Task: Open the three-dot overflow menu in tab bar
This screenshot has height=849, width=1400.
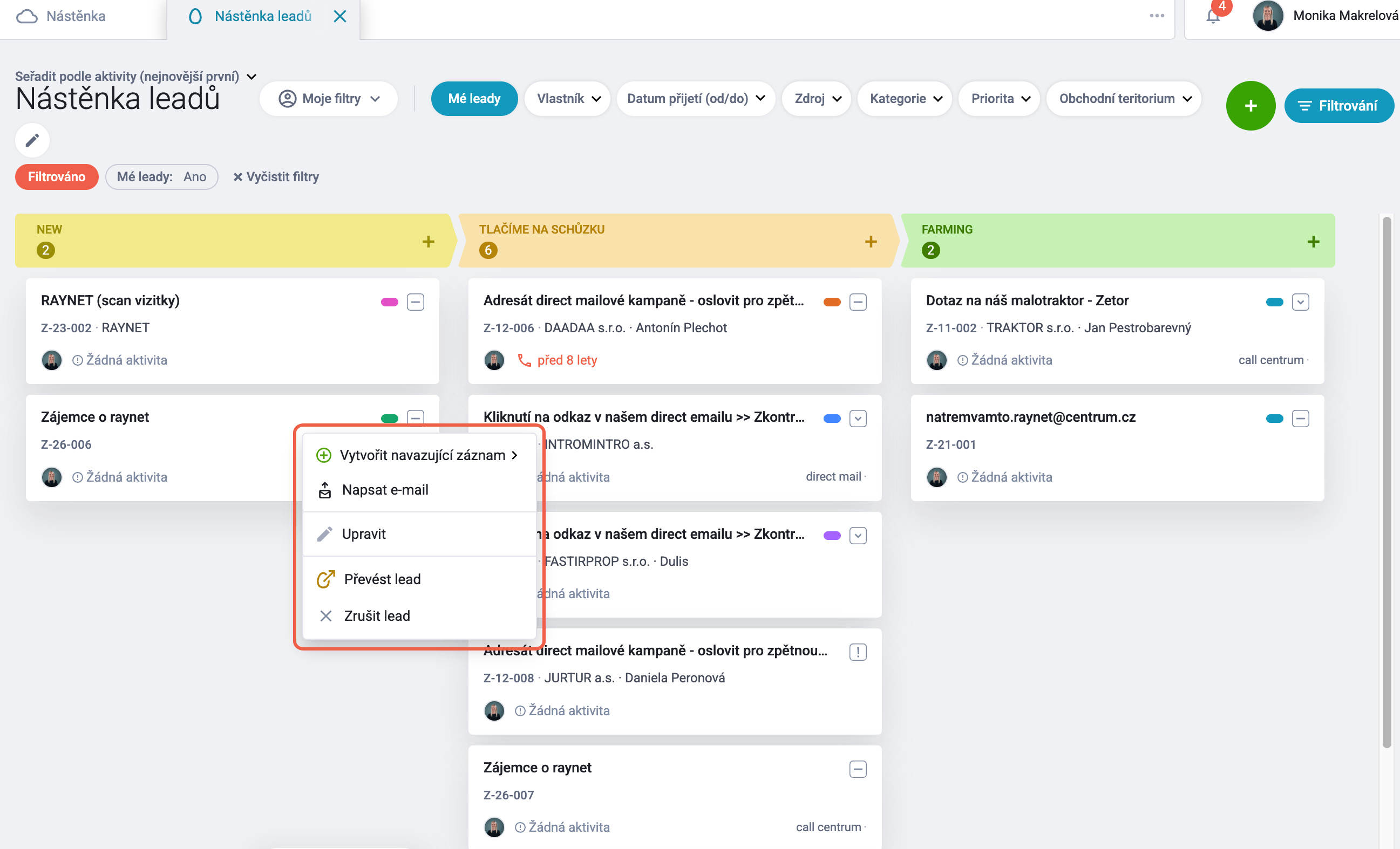Action: point(1156,16)
